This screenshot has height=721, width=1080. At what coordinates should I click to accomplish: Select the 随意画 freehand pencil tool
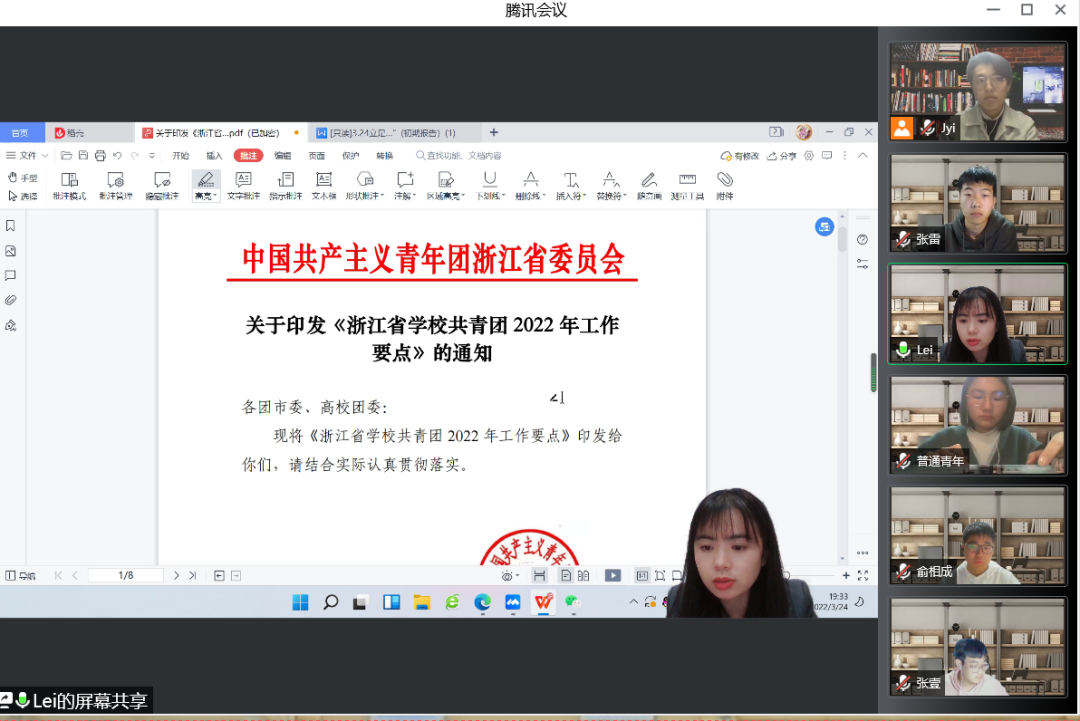click(649, 186)
